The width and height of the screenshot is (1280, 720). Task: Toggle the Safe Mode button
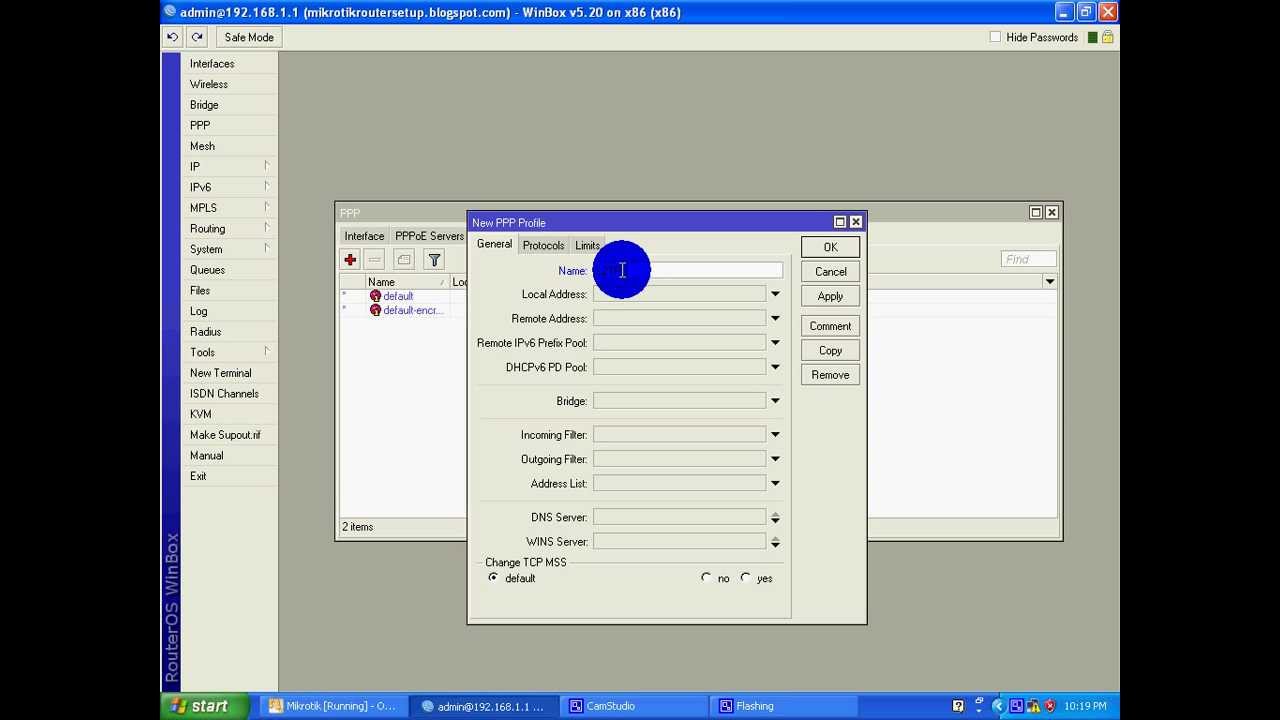pos(249,37)
